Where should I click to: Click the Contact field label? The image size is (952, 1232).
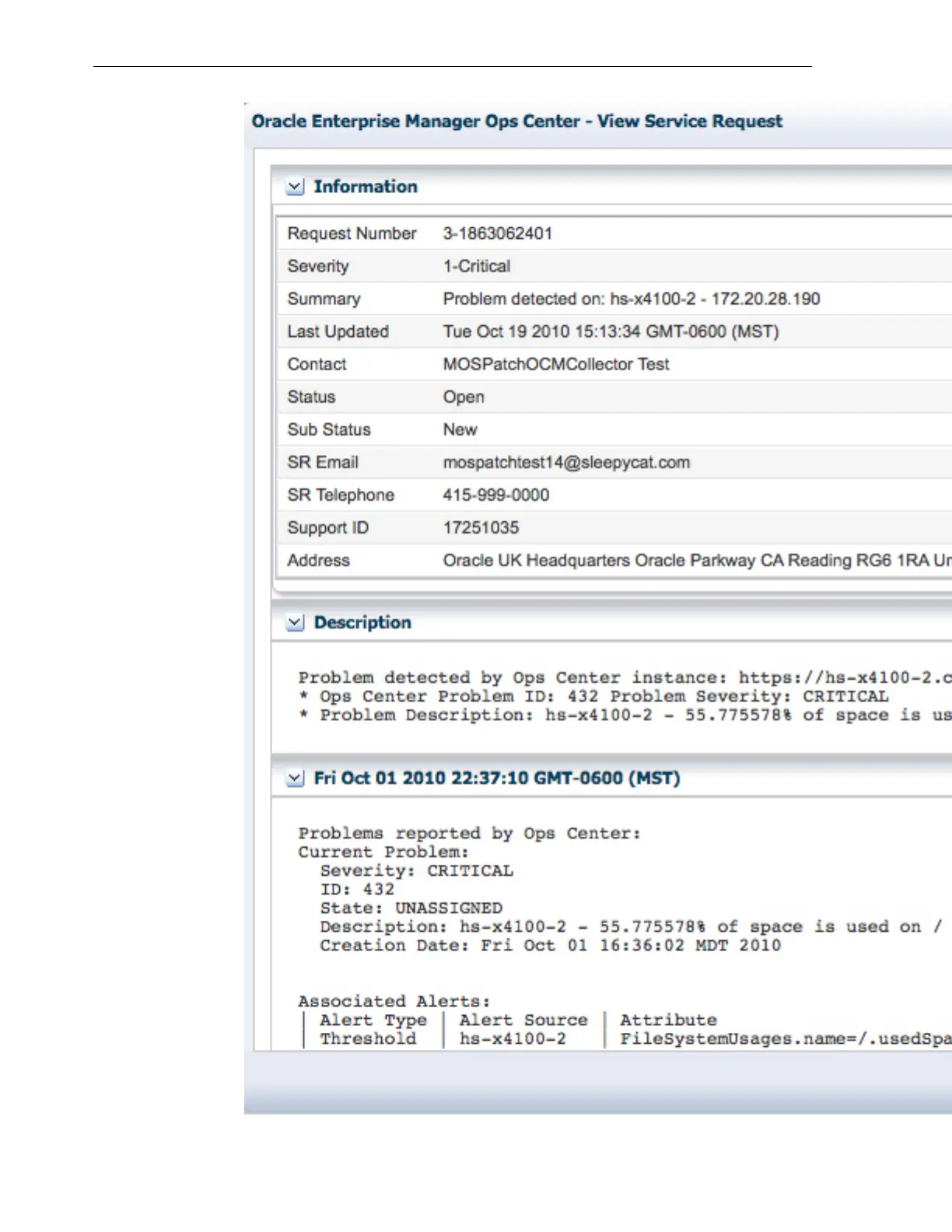pos(317,364)
